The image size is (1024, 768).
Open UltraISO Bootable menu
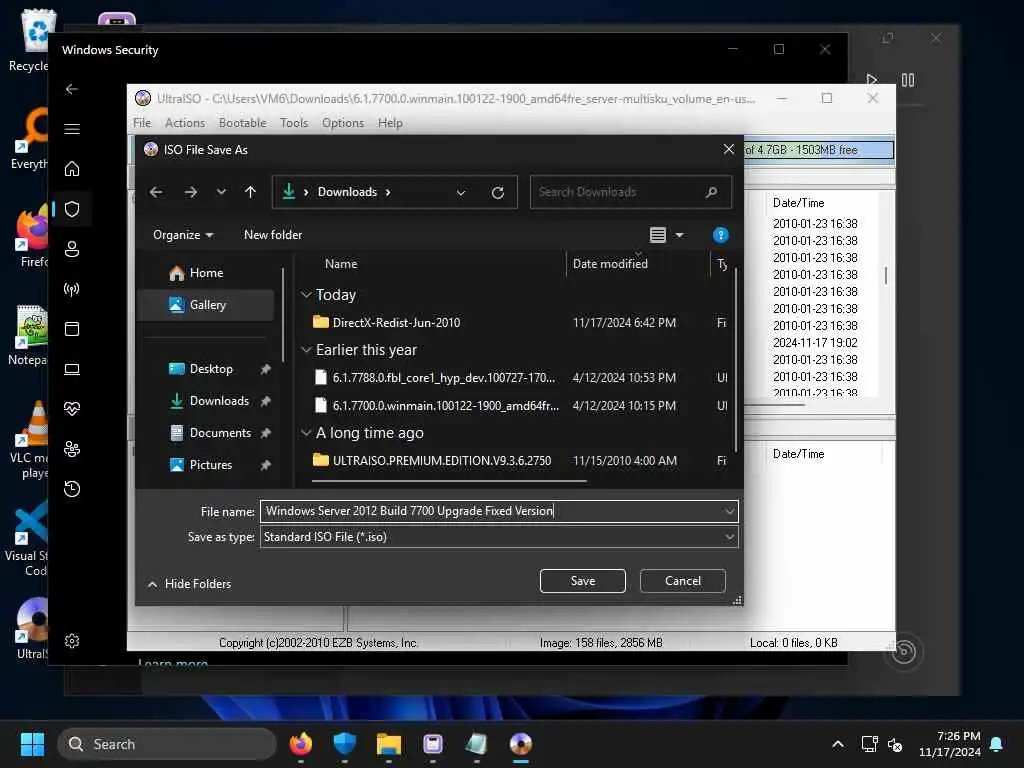pyautogui.click(x=242, y=123)
